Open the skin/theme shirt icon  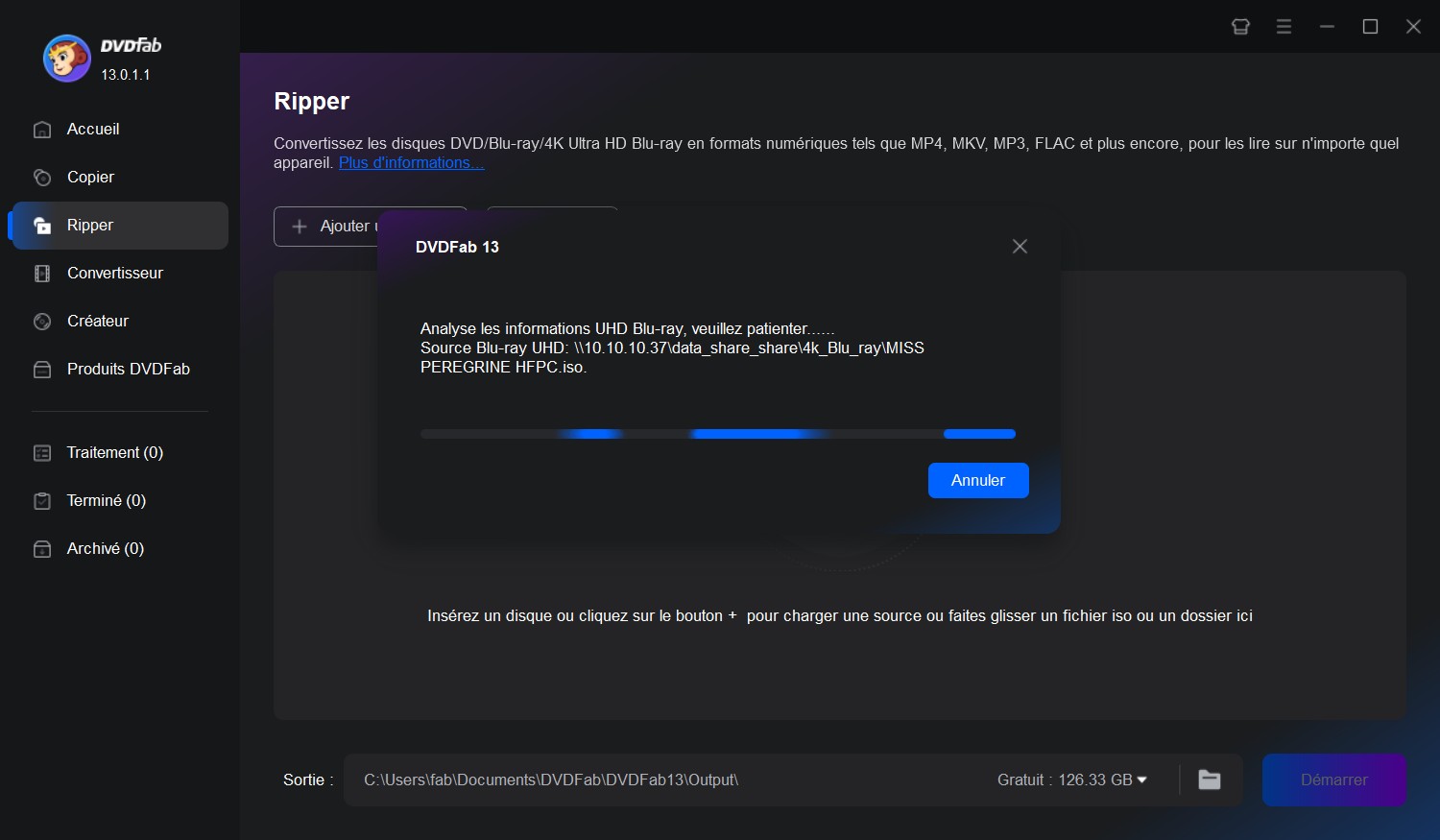pyautogui.click(x=1240, y=27)
